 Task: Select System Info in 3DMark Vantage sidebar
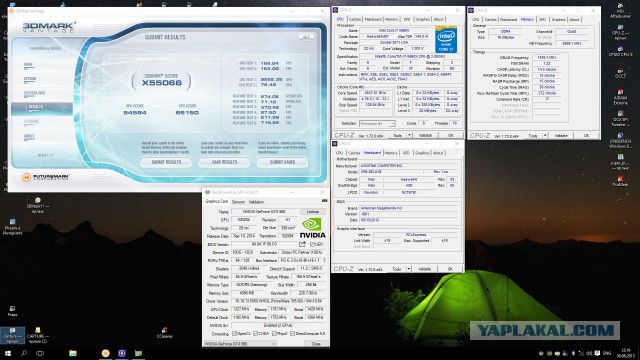(x=34, y=93)
